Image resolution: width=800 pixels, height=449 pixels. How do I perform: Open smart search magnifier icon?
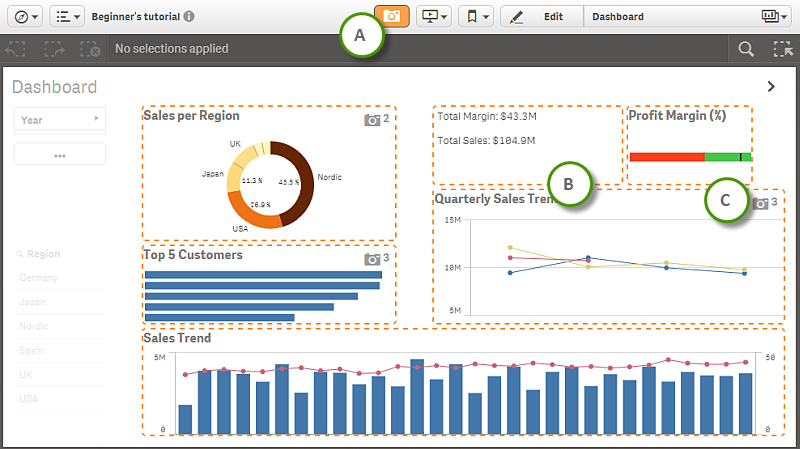point(746,48)
